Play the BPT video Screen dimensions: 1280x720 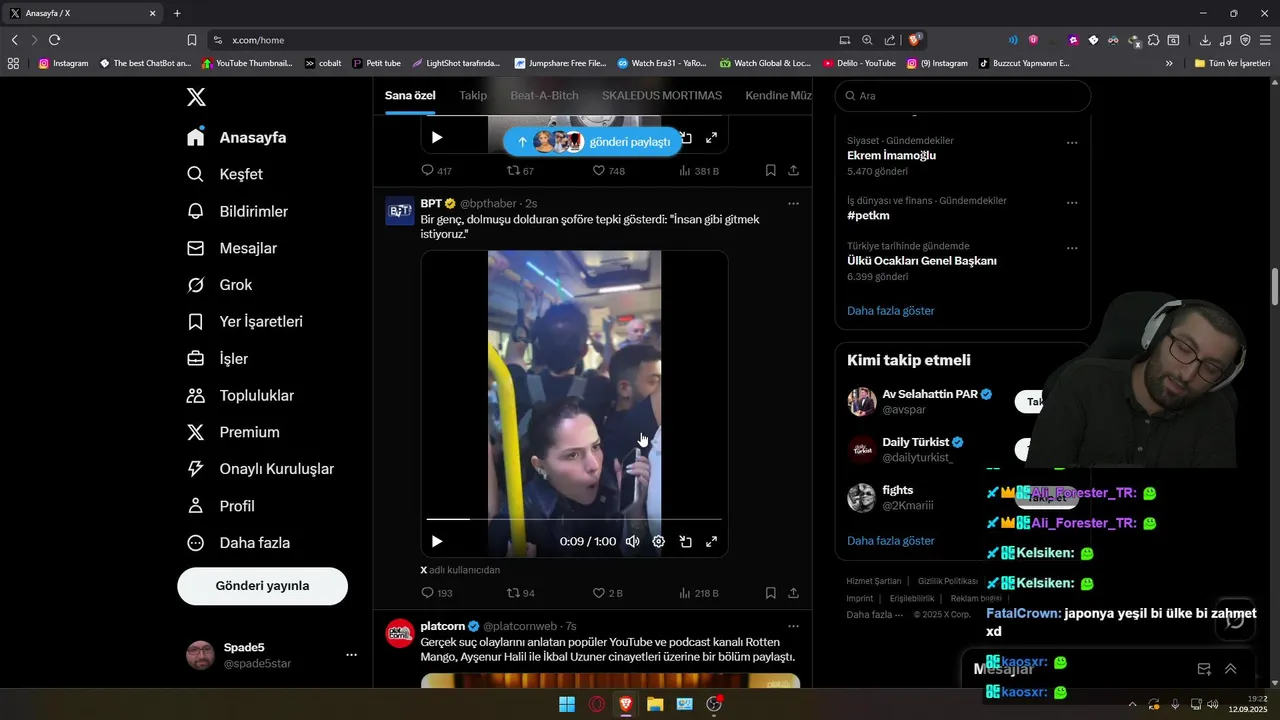[x=437, y=541]
